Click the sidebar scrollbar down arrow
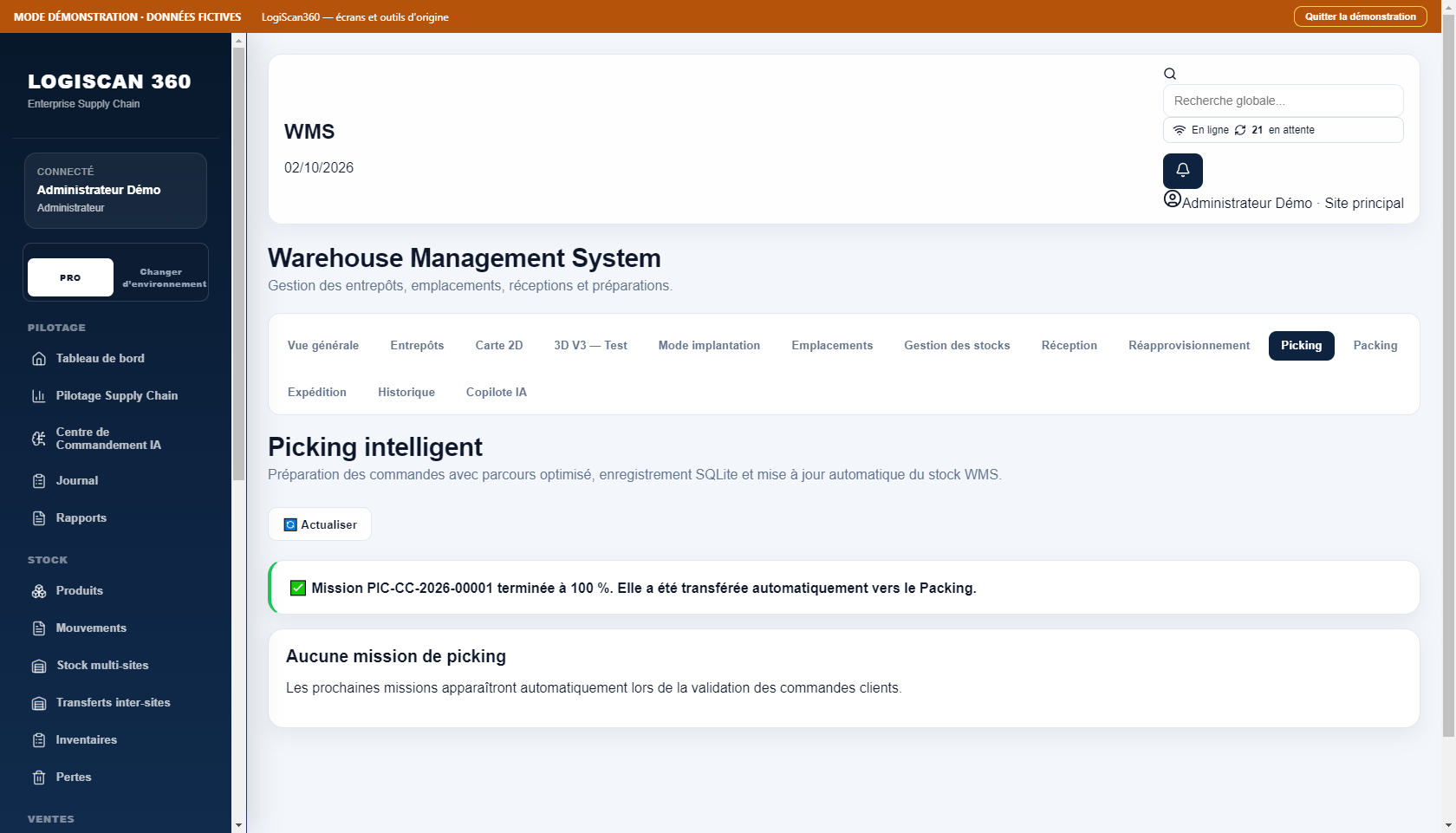The image size is (1456, 833). [x=239, y=825]
